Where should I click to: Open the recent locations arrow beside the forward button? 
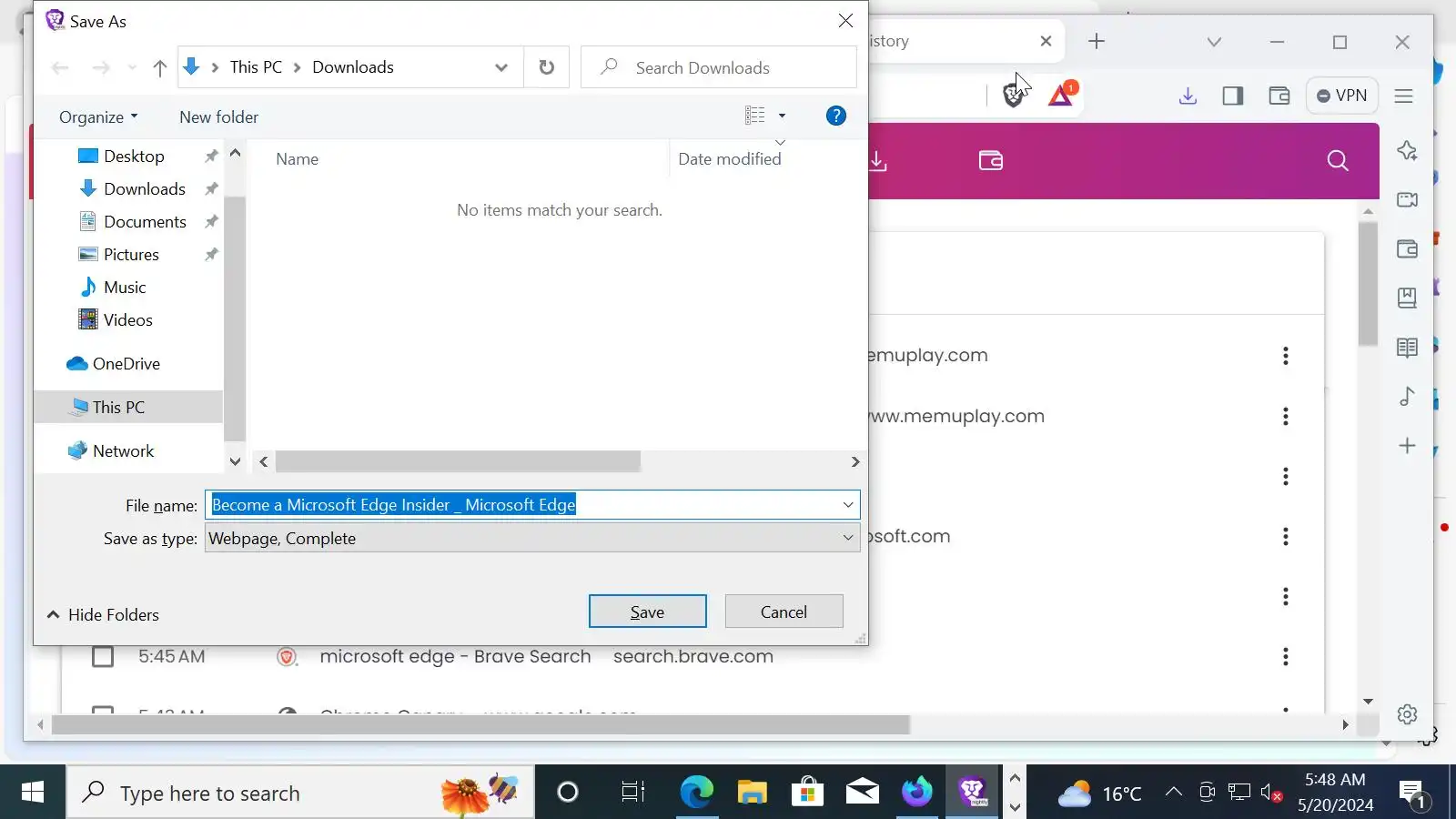(132, 68)
